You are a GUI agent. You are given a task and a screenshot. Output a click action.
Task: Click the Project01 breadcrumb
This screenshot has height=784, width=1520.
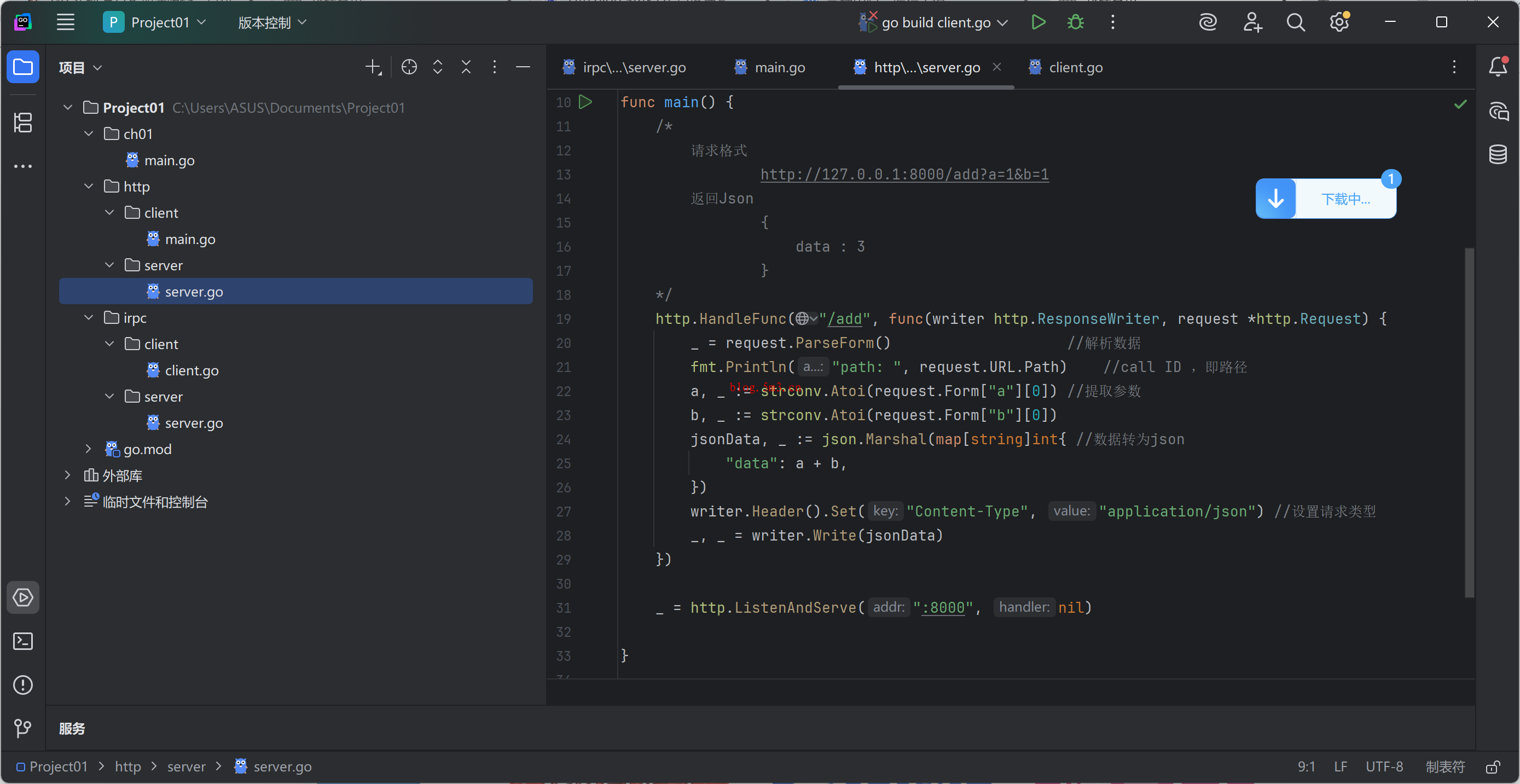click(52, 767)
